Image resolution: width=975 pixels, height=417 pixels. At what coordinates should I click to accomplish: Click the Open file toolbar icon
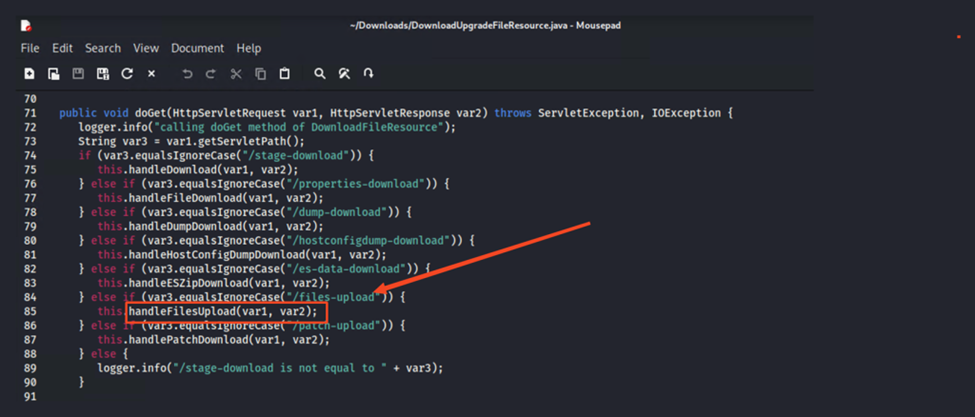(54, 74)
